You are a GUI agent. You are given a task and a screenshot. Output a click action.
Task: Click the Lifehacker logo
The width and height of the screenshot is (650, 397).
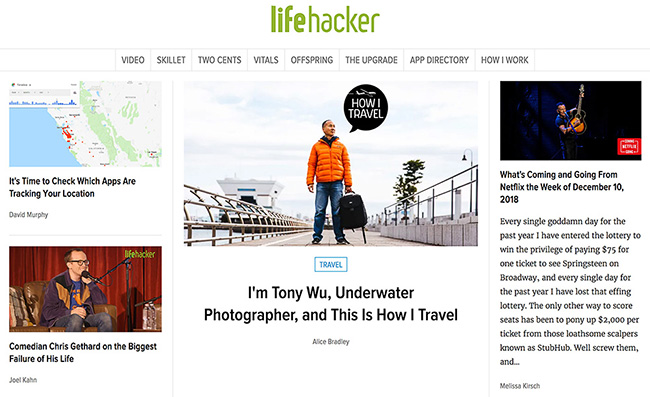click(325, 19)
